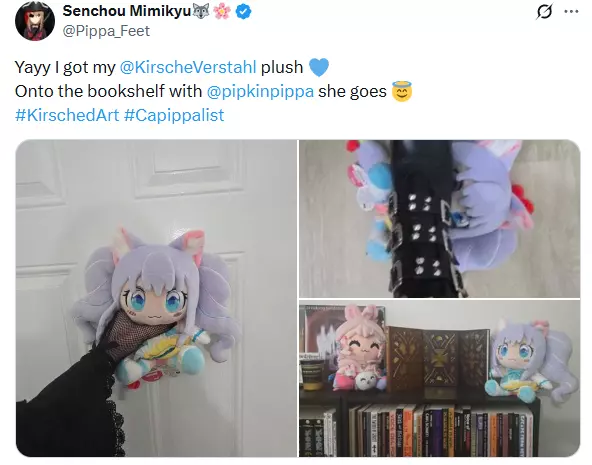Click the Senchou Mimikyu display name
Screen dimensions: 592x465
(127, 11)
